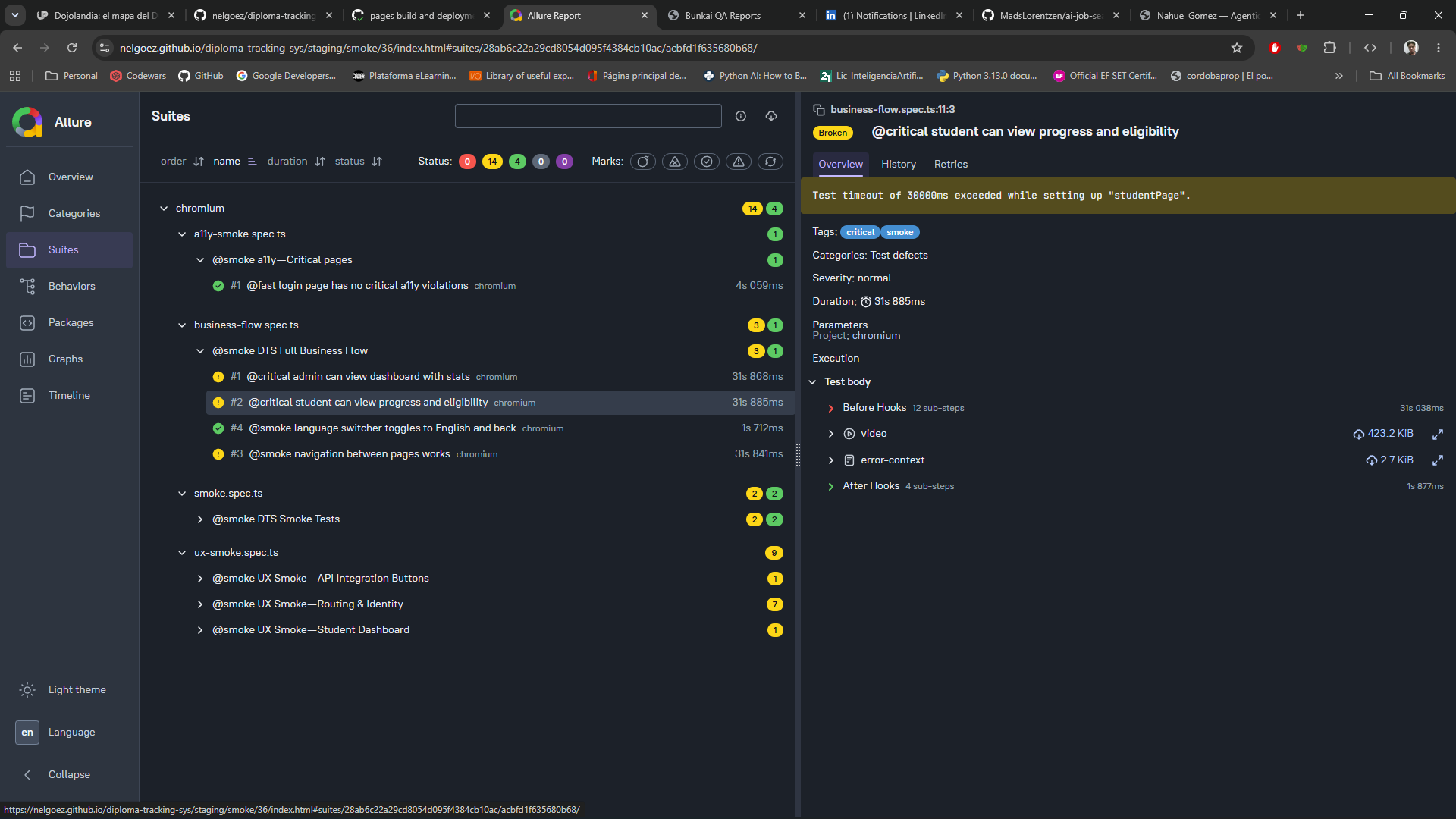
Task: Open the bookmarks apps grid icon
Action: point(15,76)
